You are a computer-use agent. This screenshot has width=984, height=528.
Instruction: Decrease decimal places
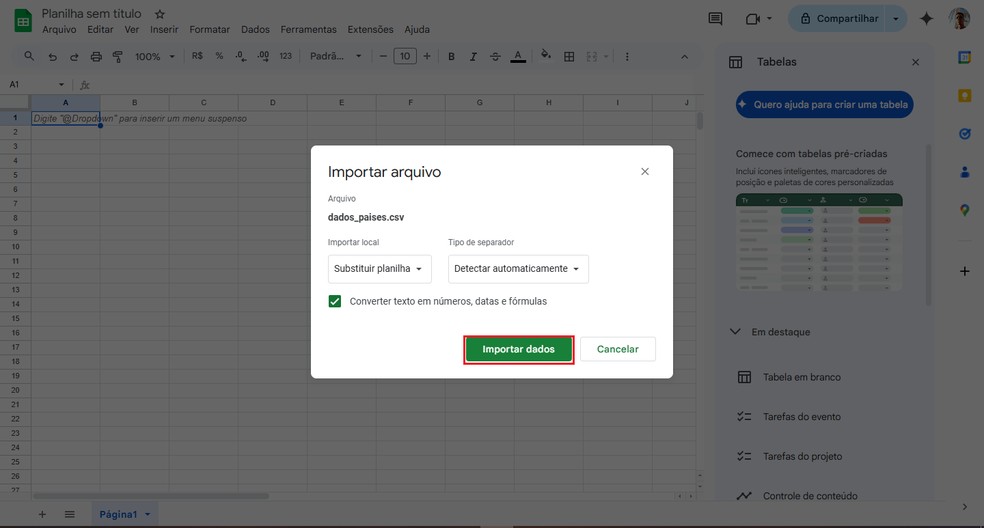(x=240, y=56)
